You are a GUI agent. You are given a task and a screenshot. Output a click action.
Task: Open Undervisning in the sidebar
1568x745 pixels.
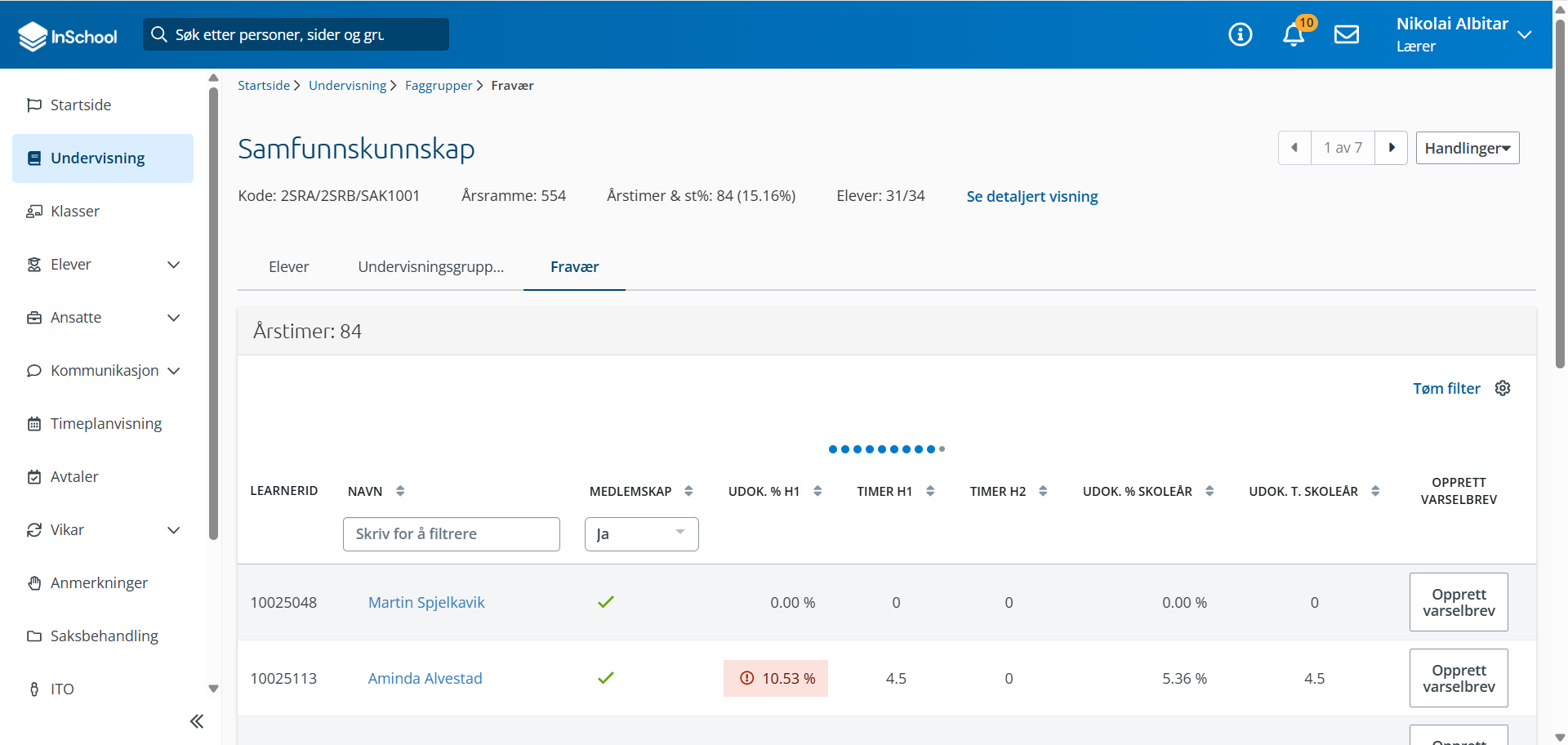coord(103,158)
